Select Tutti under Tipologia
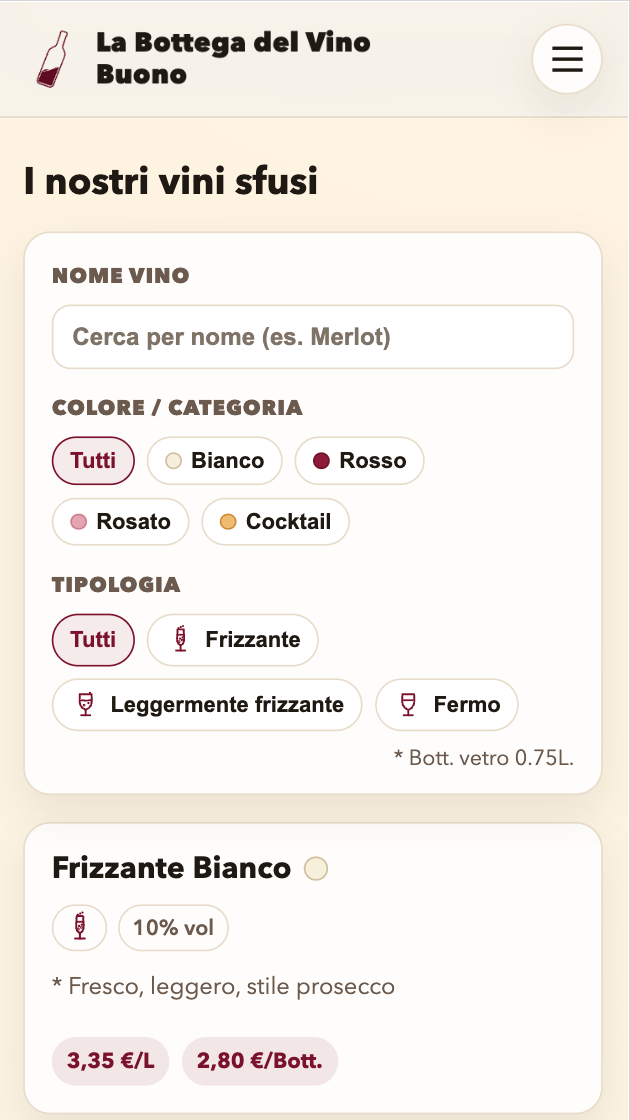This screenshot has width=630, height=1120. coord(93,640)
